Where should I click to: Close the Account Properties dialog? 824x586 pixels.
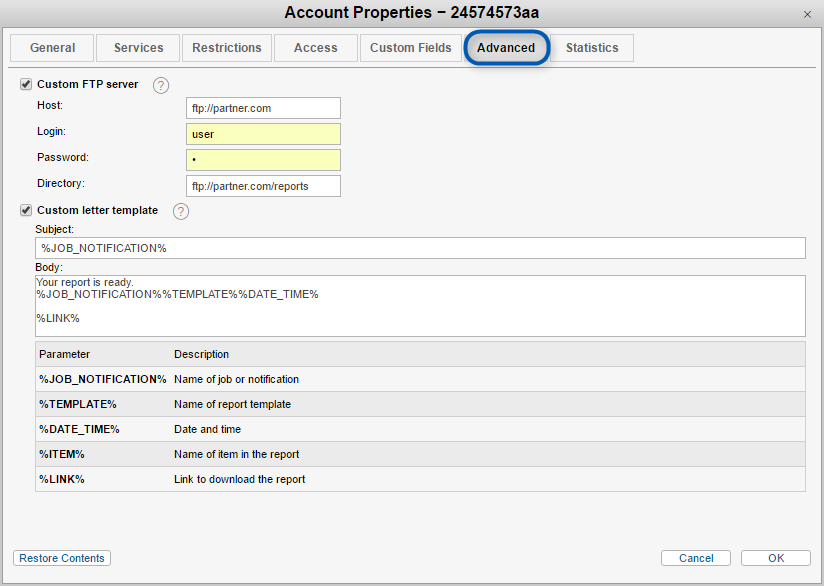807,14
